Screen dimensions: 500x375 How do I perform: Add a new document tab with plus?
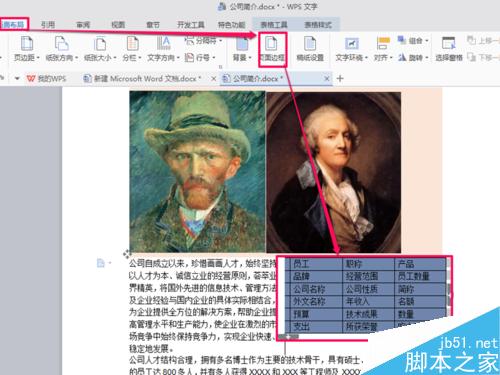(x=340, y=79)
